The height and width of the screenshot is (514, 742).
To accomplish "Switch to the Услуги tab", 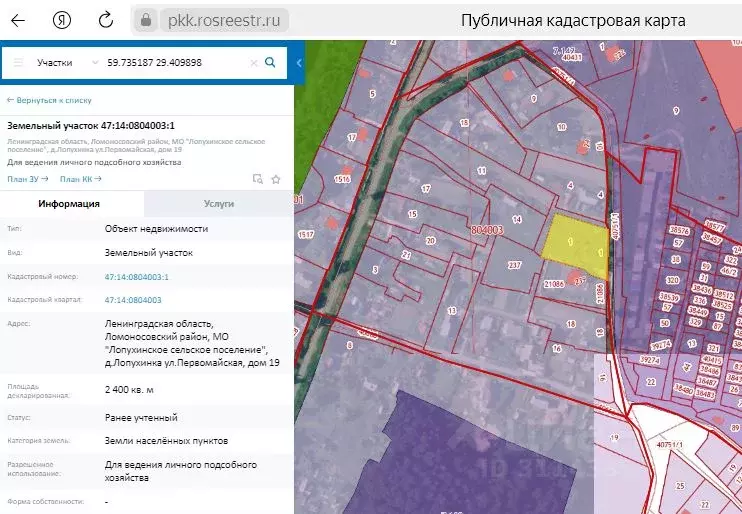I will coord(219,204).
